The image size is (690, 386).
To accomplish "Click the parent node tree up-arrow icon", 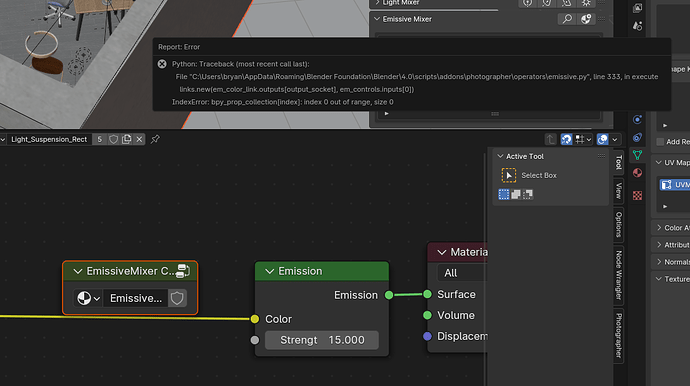I will 551,140.
